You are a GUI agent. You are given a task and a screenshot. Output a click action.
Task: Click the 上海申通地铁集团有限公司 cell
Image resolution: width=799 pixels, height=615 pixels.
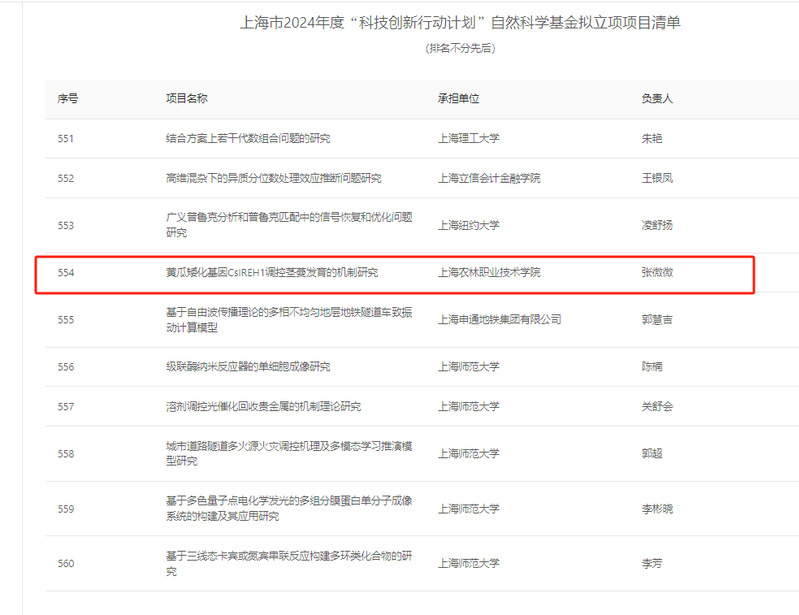[499, 319]
